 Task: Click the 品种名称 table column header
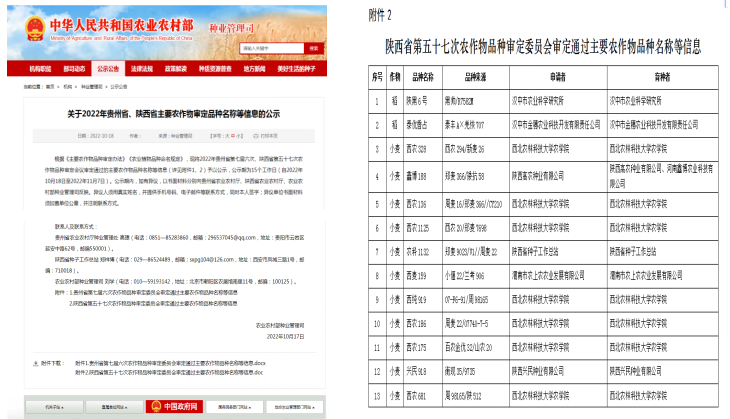pos(423,77)
